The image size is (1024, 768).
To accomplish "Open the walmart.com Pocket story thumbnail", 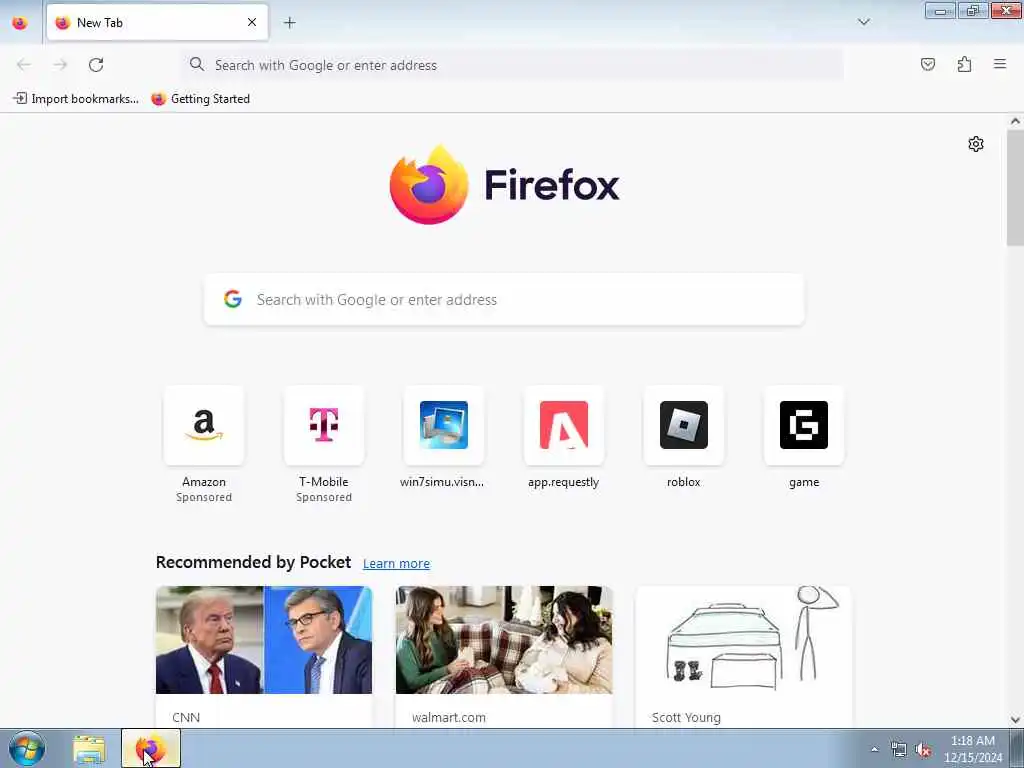I will [x=504, y=640].
